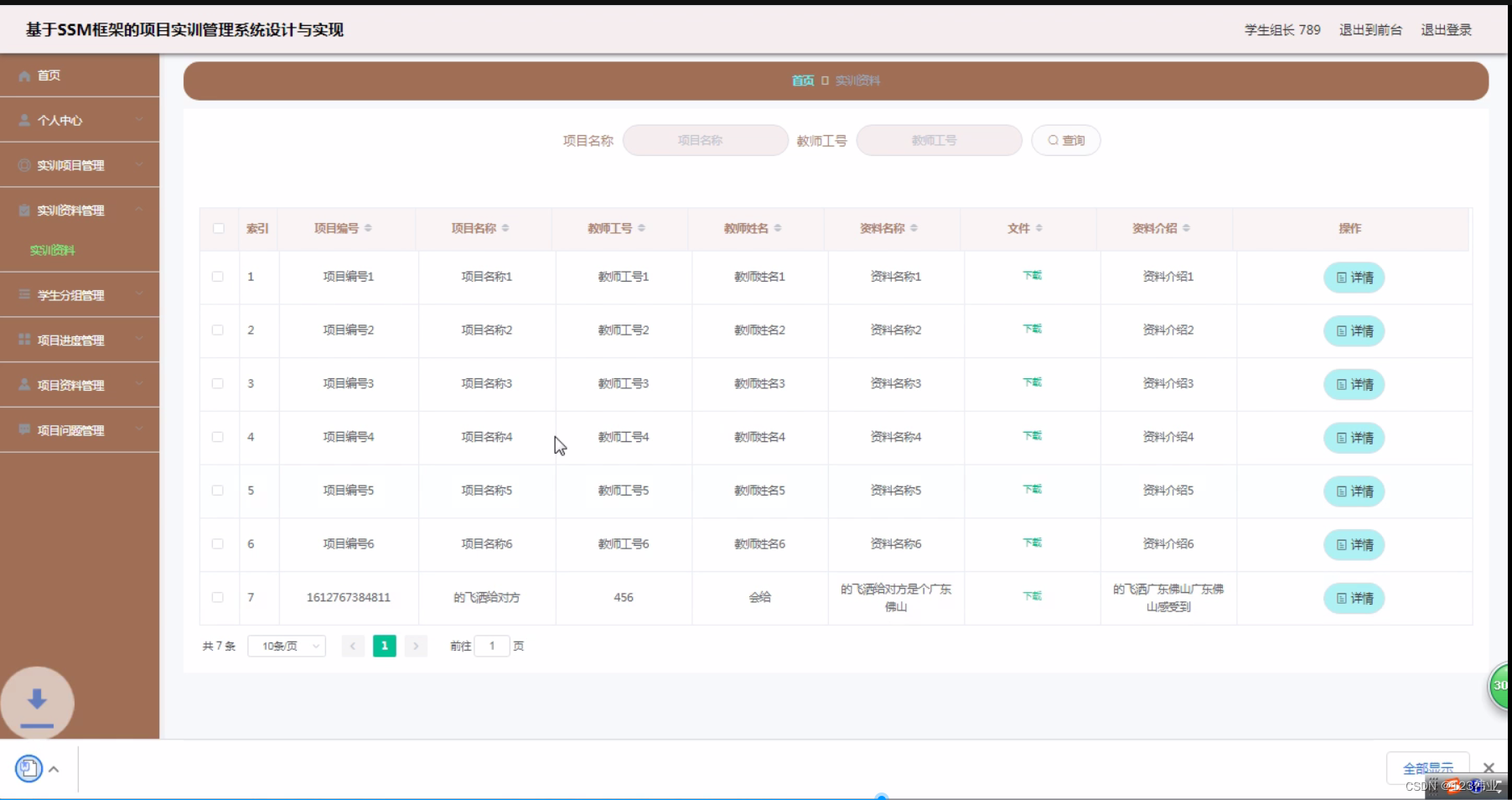This screenshot has height=800, width=1512.
Task: Check the checkbox for row 1612767384811
Action: click(219, 598)
